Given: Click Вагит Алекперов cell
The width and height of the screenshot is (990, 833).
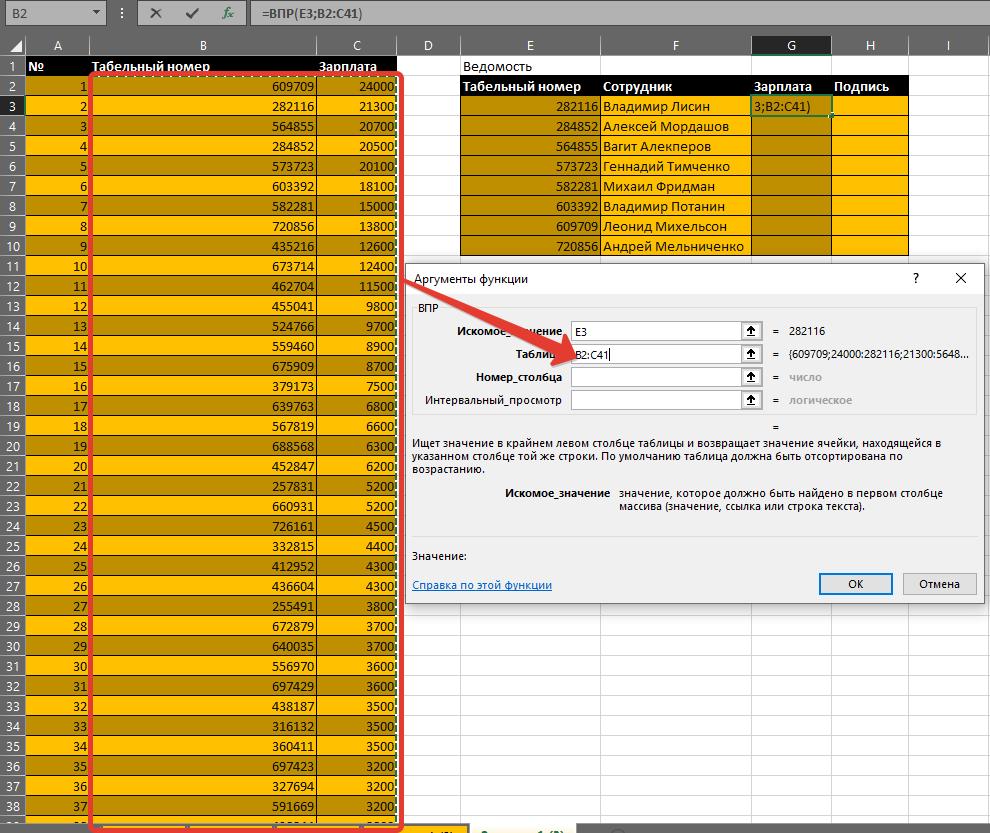Looking at the screenshot, I should (676, 147).
